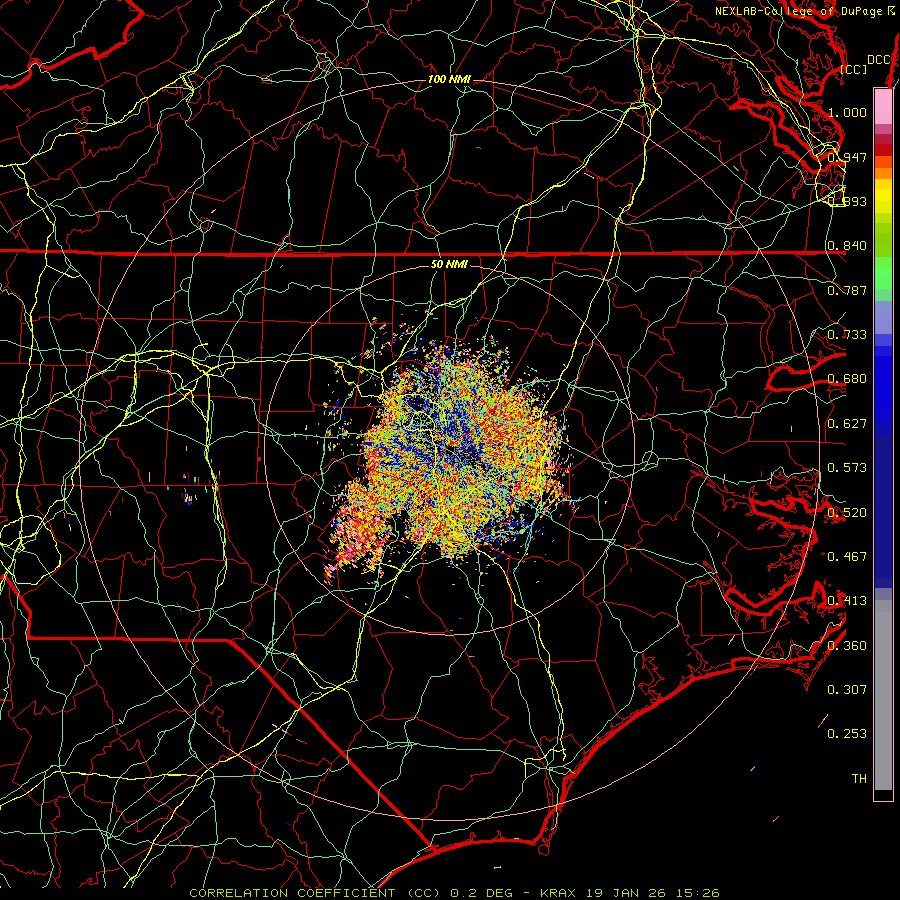The image size is (900, 900).
Task: Click the 0.787 legend value
Action: pyautogui.click(x=847, y=290)
